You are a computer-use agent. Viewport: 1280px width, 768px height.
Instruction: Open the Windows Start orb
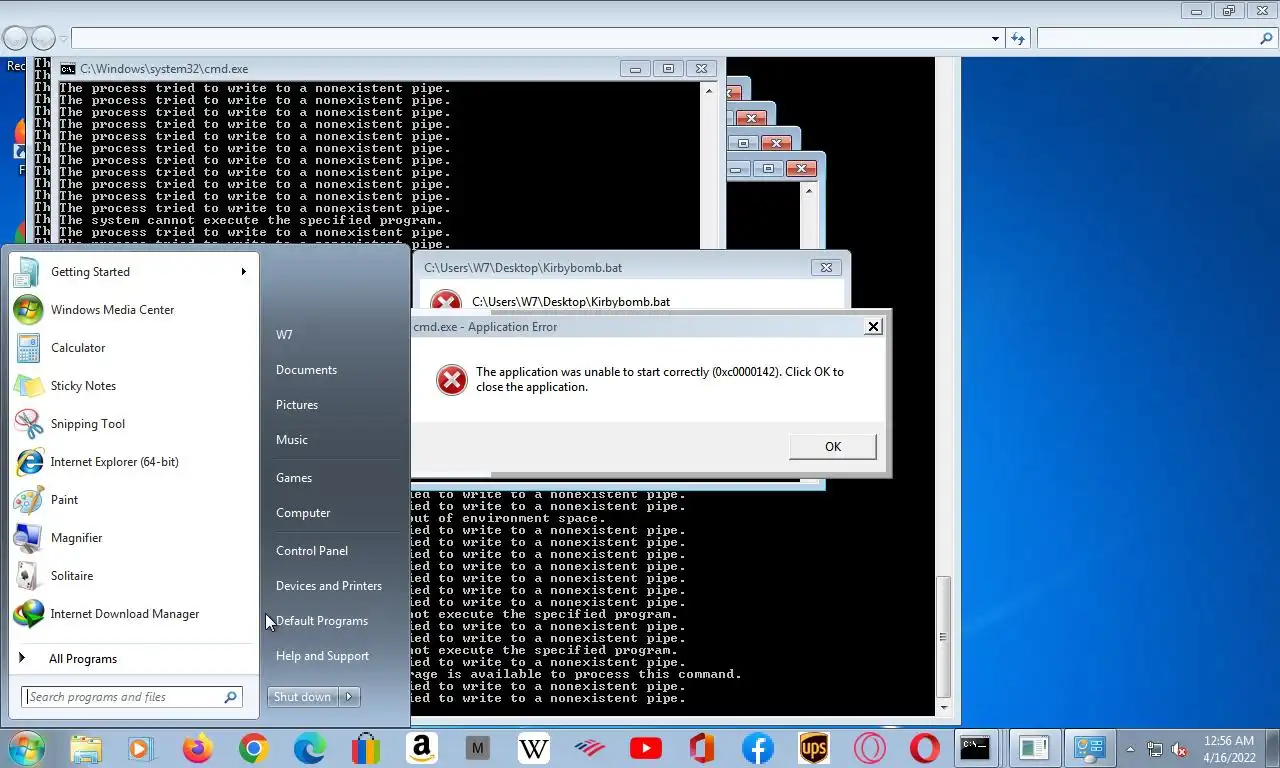26,748
